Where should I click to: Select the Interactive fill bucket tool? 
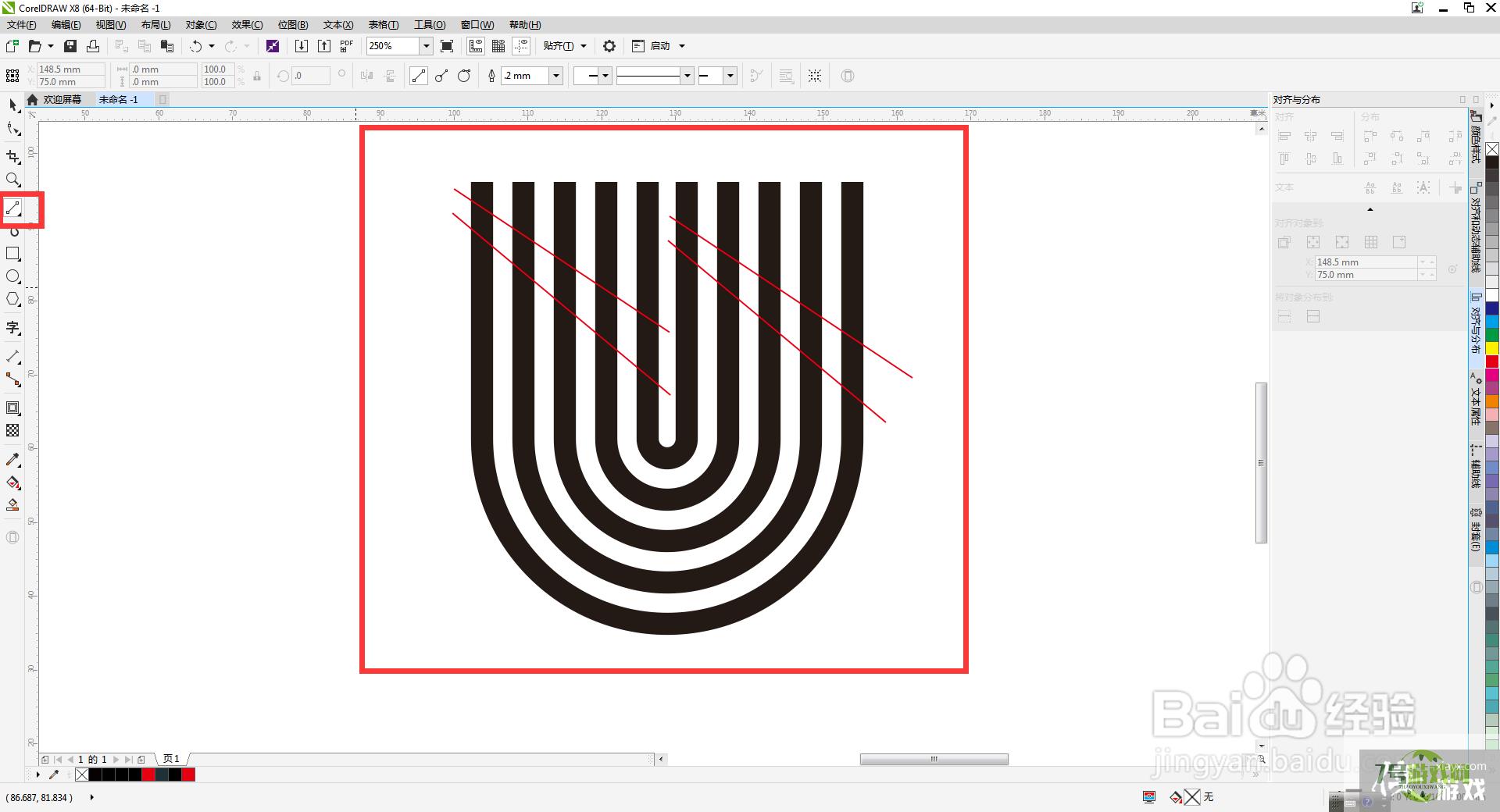(13, 482)
